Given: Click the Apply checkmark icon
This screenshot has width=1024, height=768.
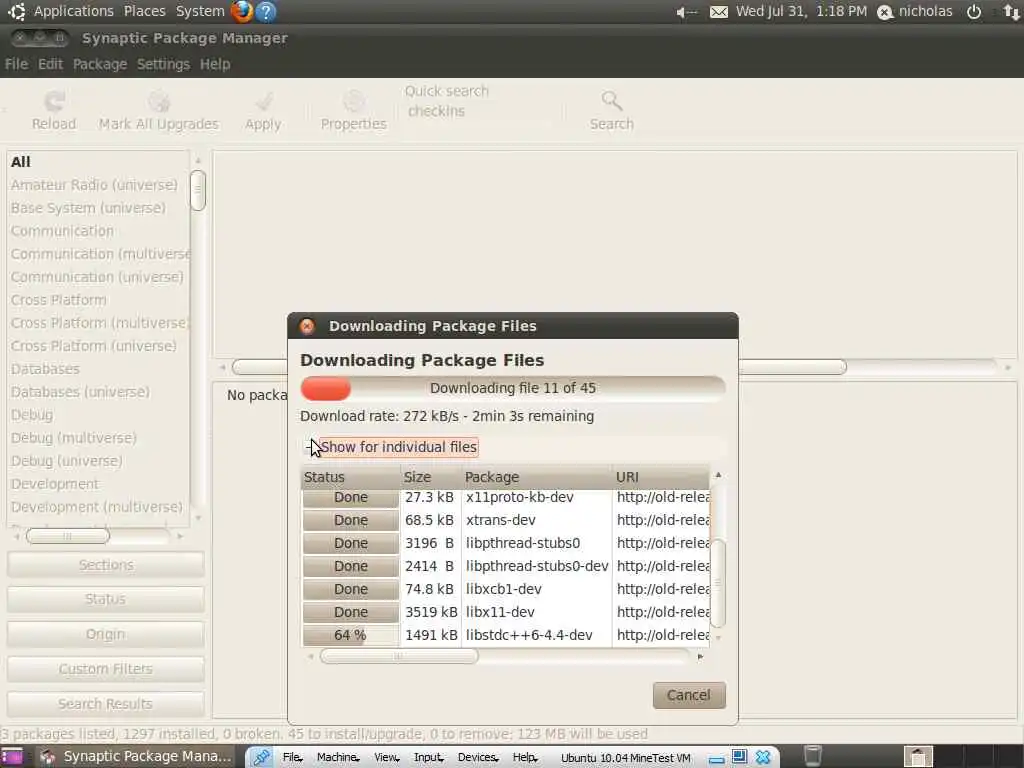Looking at the screenshot, I should coord(264,101).
